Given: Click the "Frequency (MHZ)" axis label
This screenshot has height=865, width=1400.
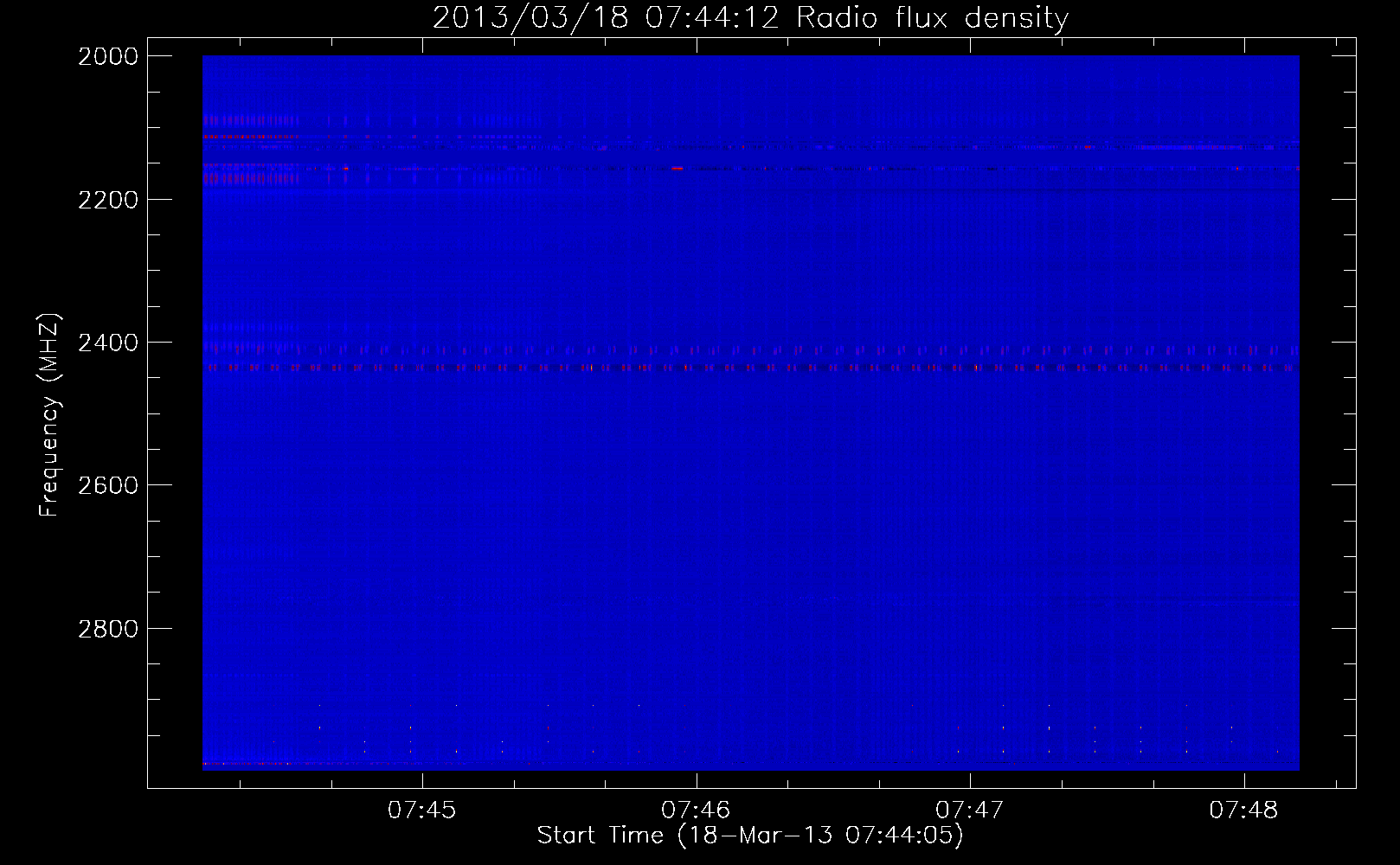Looking at the screenshot, I should 49,414.
